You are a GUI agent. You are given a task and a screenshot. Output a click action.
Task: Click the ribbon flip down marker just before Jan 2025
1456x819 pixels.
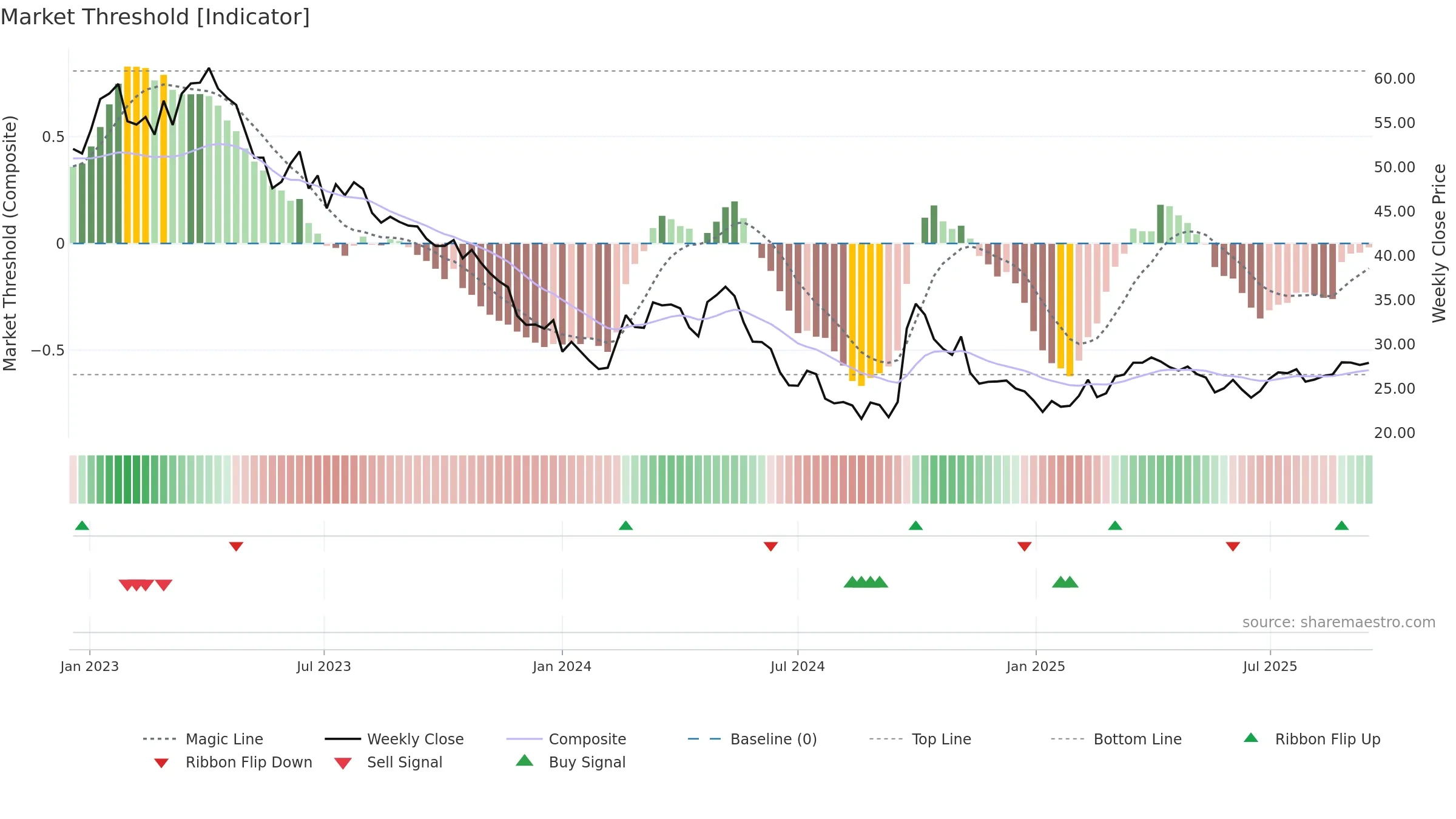coord(1024,547)
